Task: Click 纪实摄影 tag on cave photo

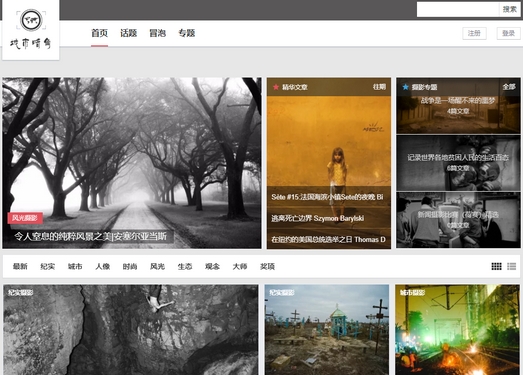Action: click(20, 293)
